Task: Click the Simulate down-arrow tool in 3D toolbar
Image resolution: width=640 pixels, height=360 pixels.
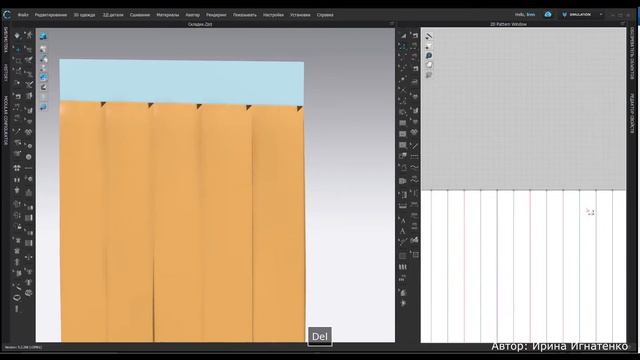Action: click(x=17, y=36)
